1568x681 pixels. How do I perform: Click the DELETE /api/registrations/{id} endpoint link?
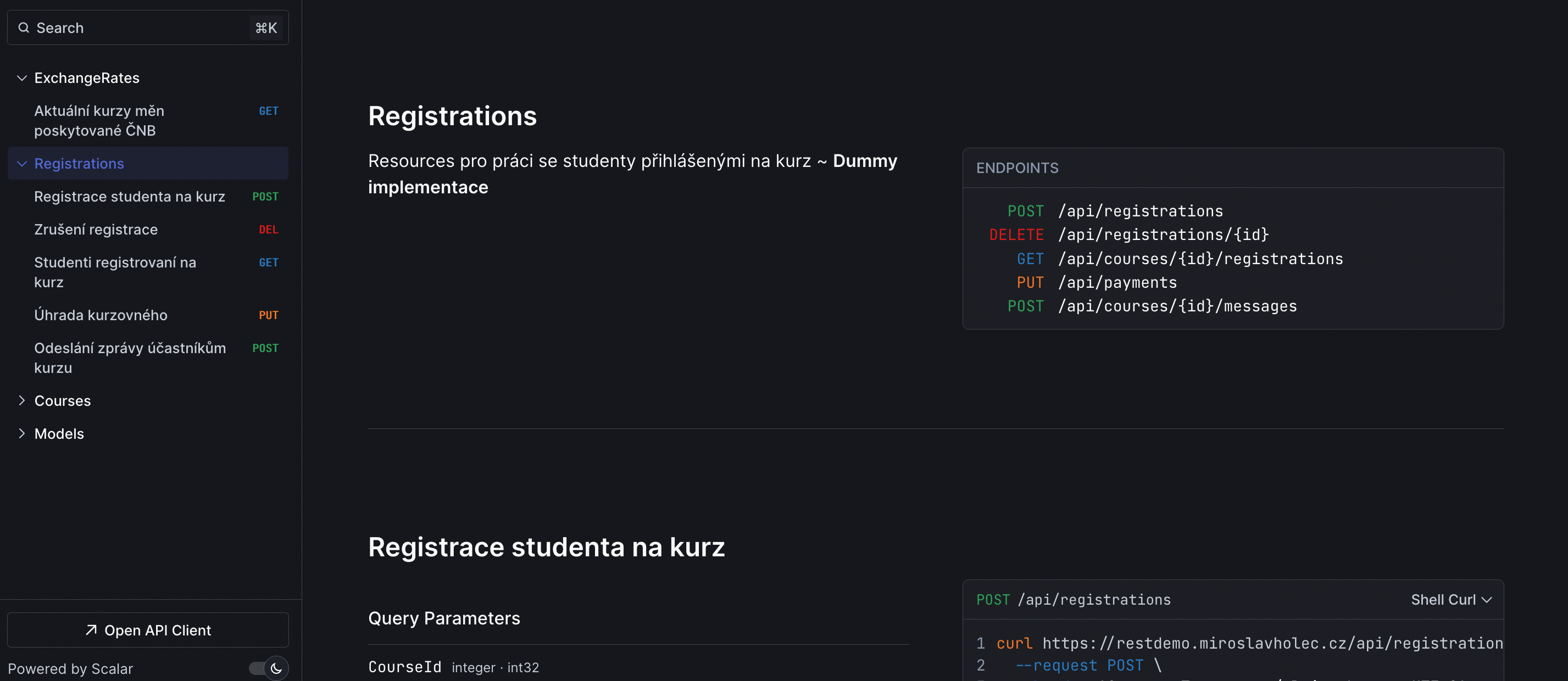1129,235
